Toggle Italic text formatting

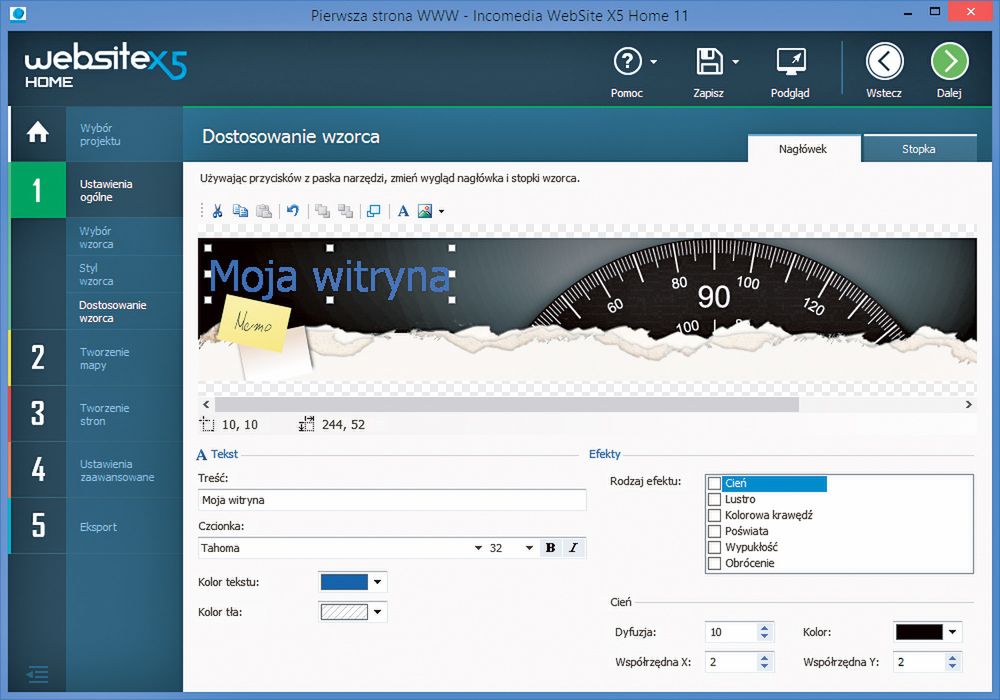point(573,548)
